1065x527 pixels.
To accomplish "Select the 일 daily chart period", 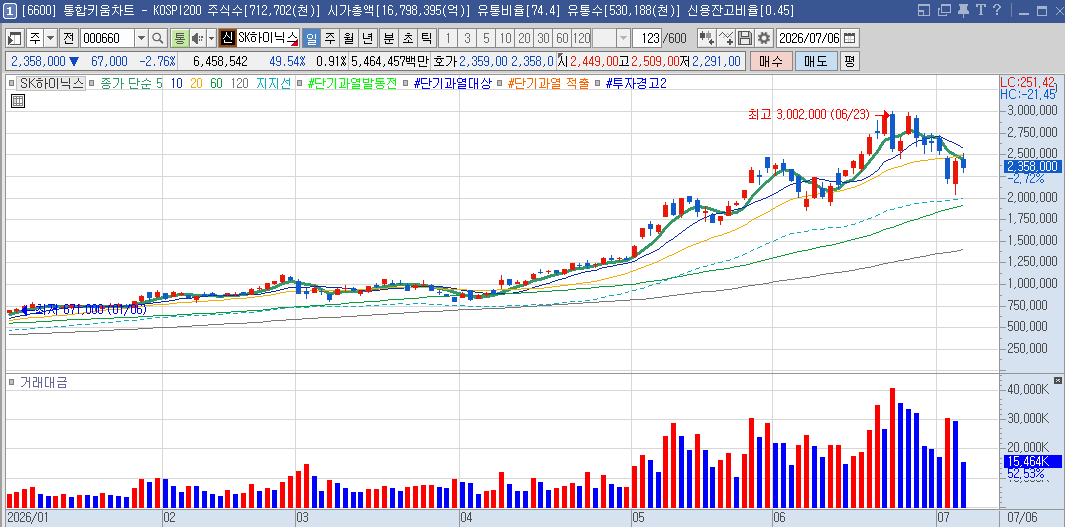I will coord(310,38).
